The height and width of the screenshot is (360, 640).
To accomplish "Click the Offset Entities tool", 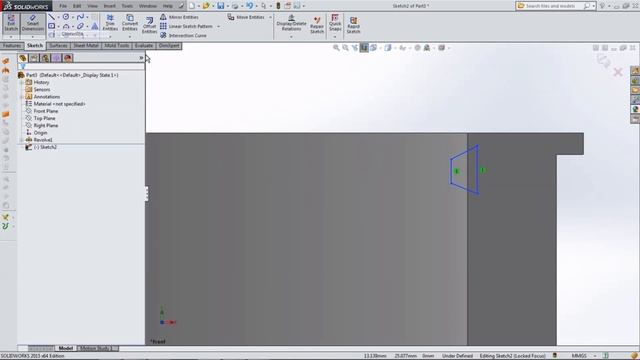I will pyautogui.click(x=149, y=25).
